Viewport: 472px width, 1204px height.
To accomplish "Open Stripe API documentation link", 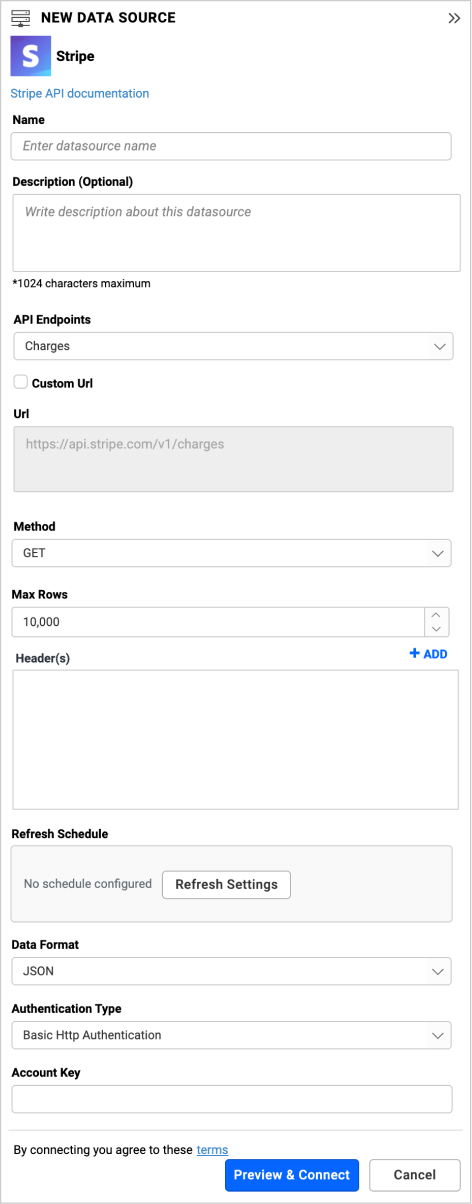I will pyautogui.click(x=80, y=93).
